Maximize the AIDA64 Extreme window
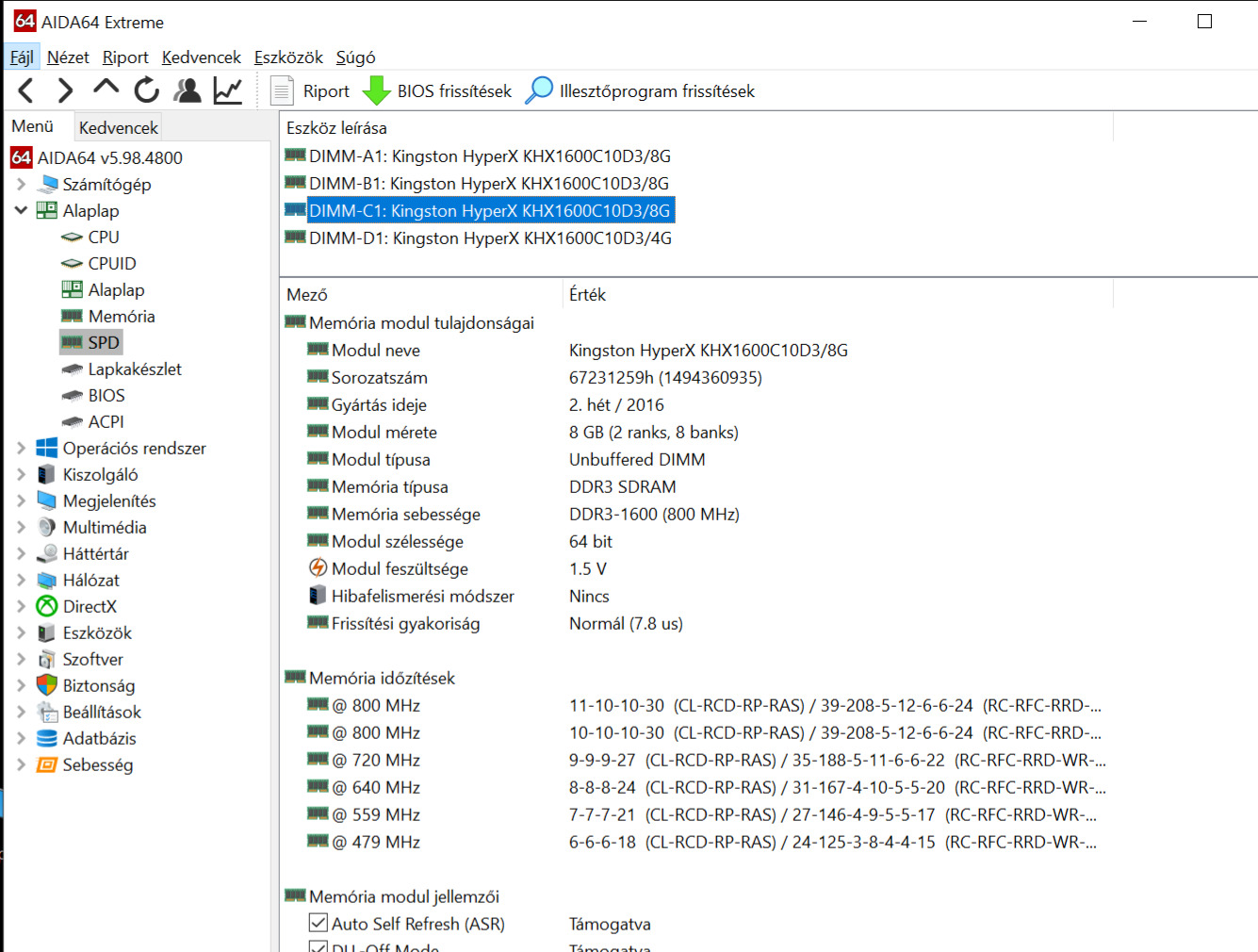1258x952 pixels. (1204, 22)
